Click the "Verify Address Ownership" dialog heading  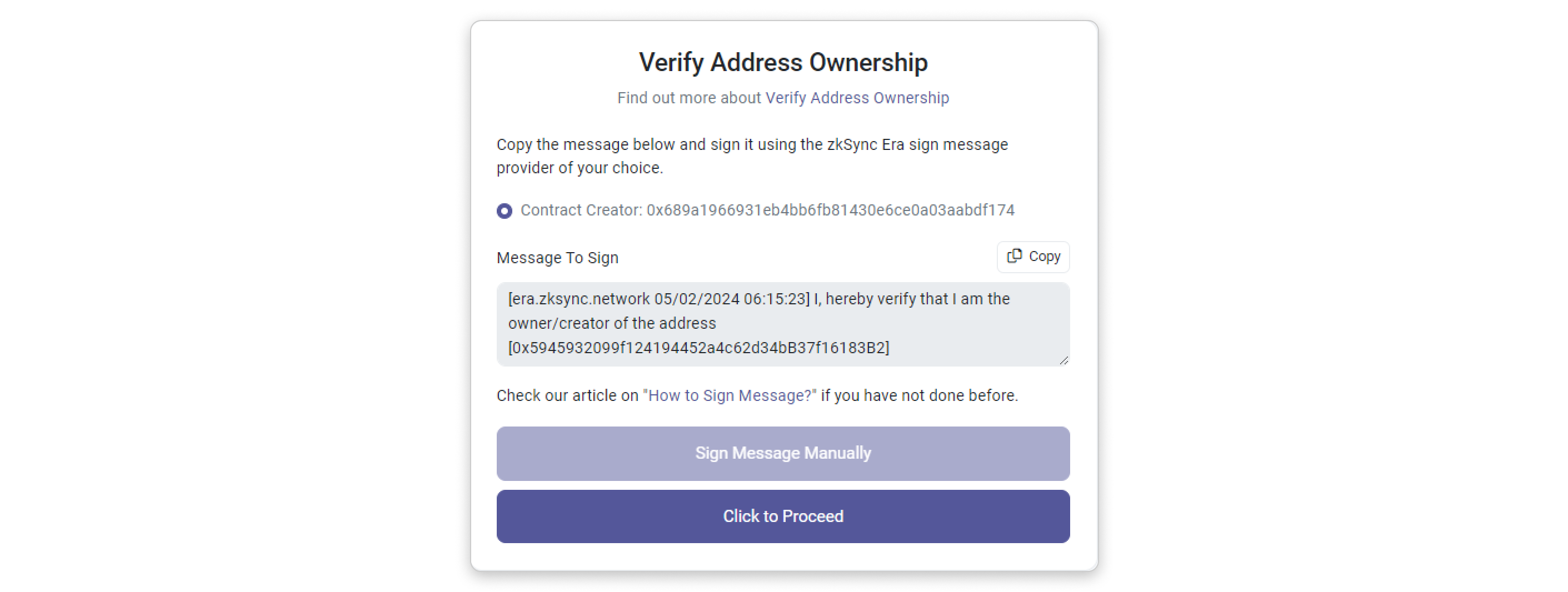[783, 62]
